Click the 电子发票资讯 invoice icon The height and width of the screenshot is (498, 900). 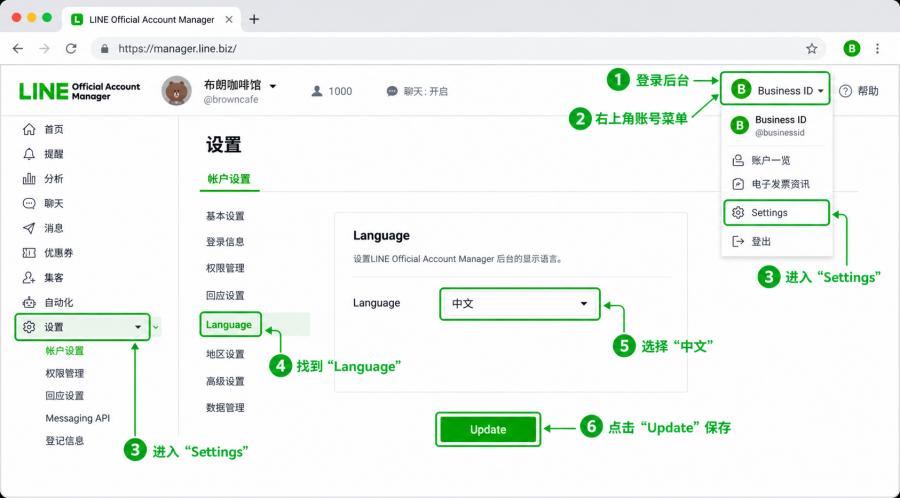tap(738, 184)
